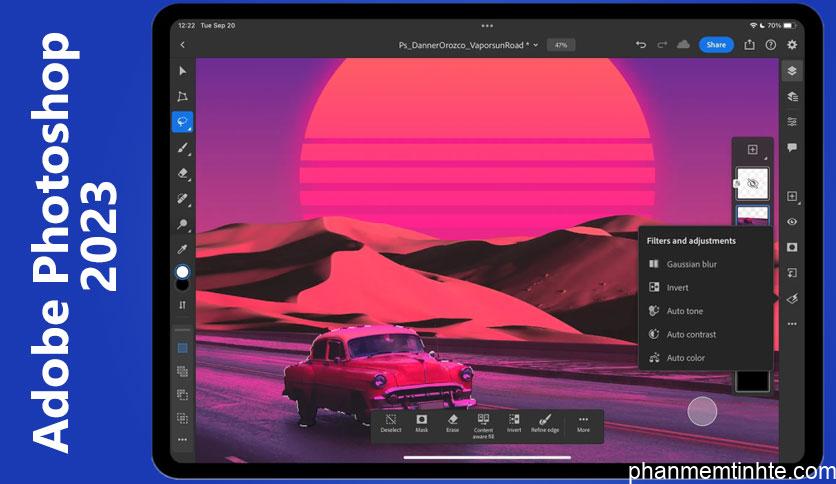Open the cloud document status icon
The height and width of the screenshot is (484, 836).
pyautogui.click(x=683, y=45)
